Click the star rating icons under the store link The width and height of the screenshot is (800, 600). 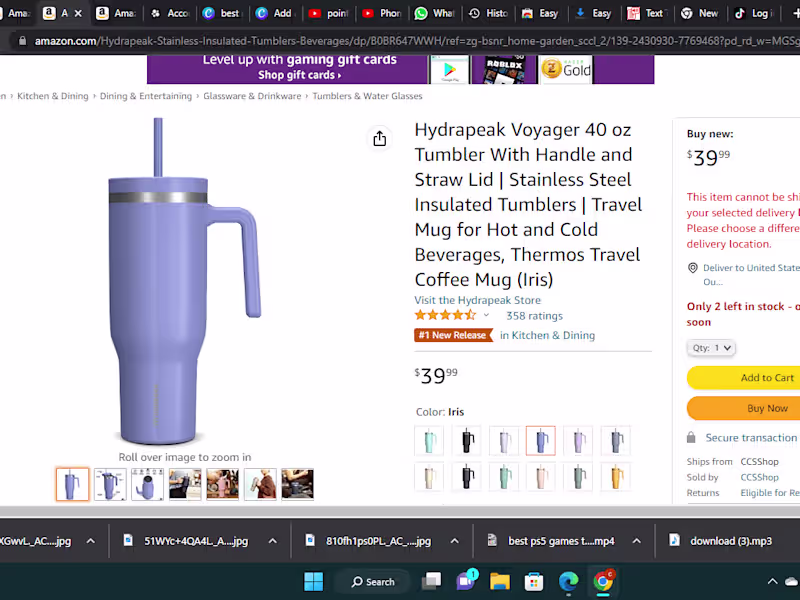point(445,315)
